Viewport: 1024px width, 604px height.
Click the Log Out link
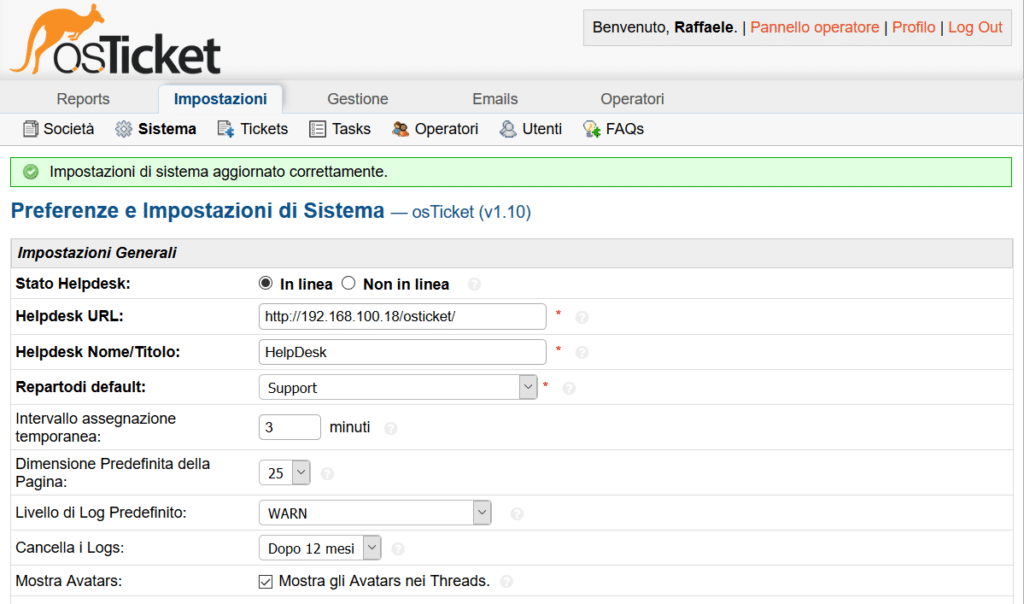pos(975,27)
